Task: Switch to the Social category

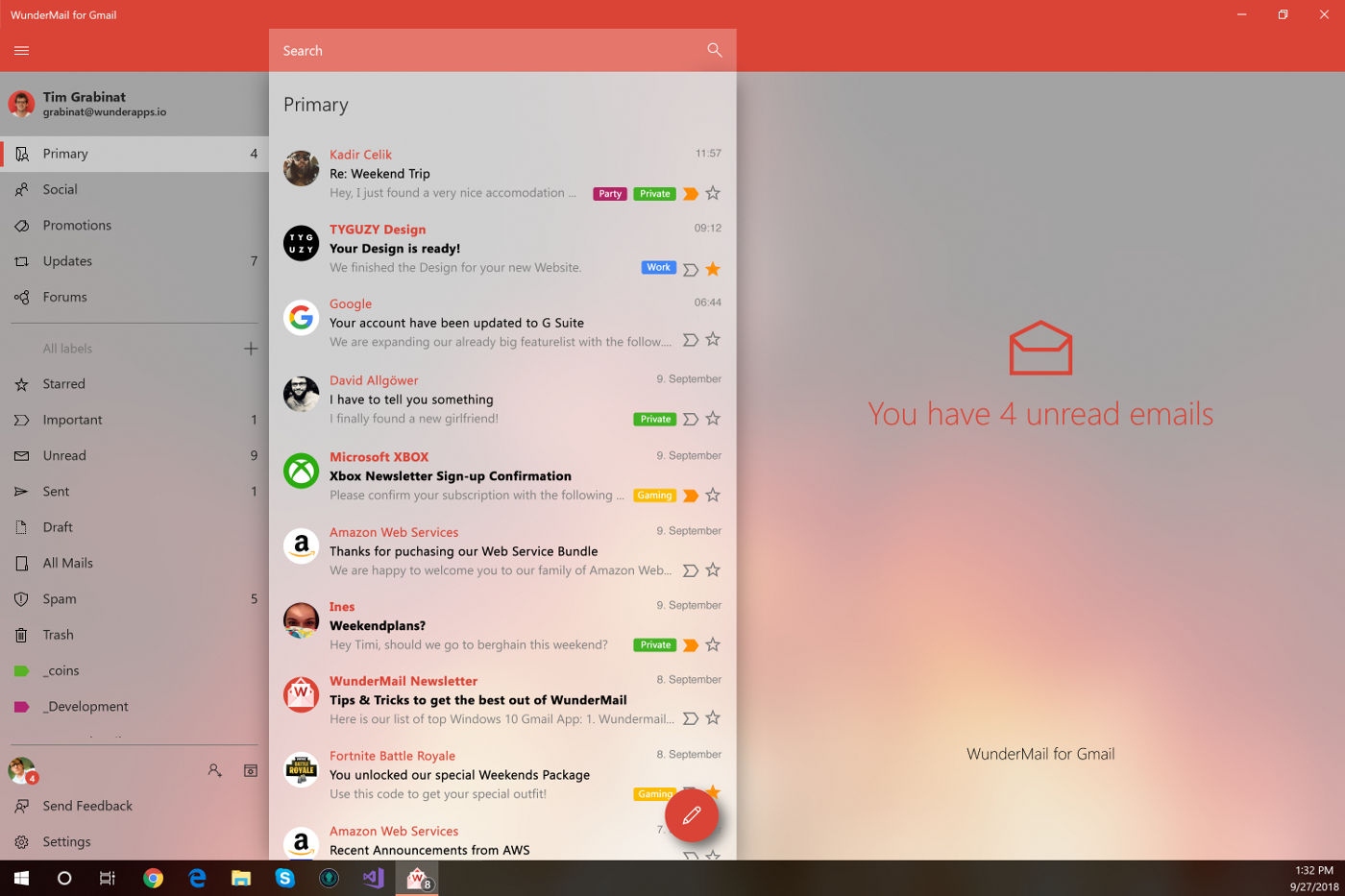Action: click(x=134, y=189)
